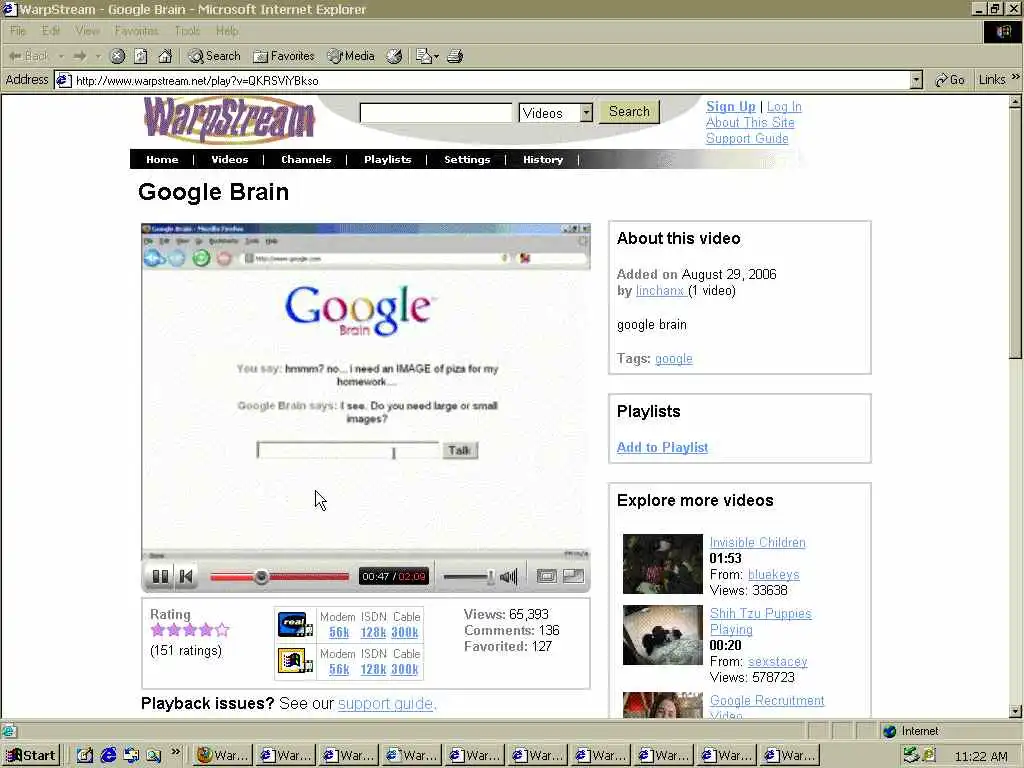1024x768 pixels.
Task: Open uploader linchanx profile link
Action: coord(660,291)
